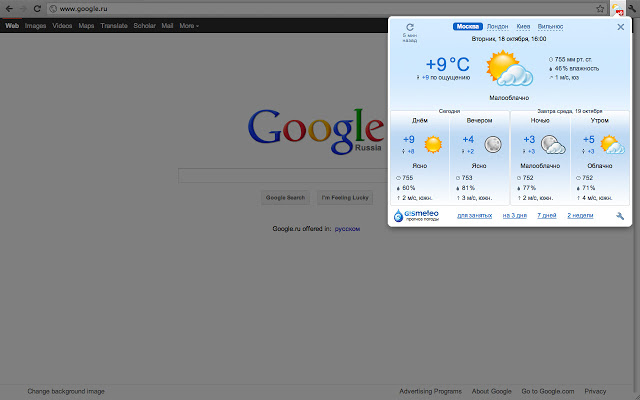Viewport: 640px width, 400px height.
Task: Click the weather refresh icon
Action: pyautogui.click(x=410, y=27)
